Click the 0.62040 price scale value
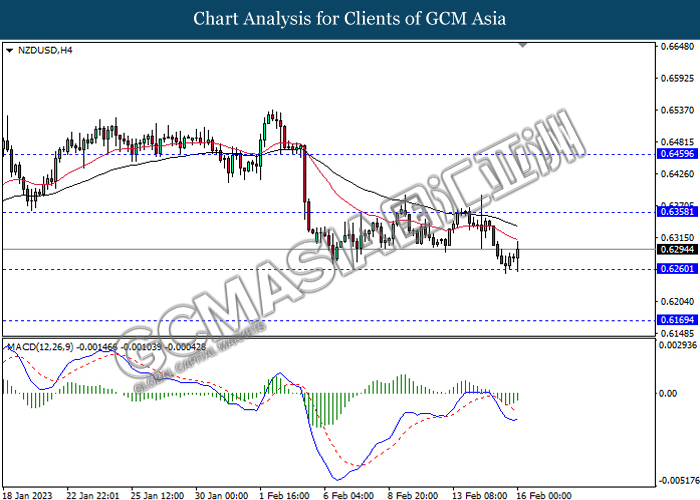 tap(677, 302)
